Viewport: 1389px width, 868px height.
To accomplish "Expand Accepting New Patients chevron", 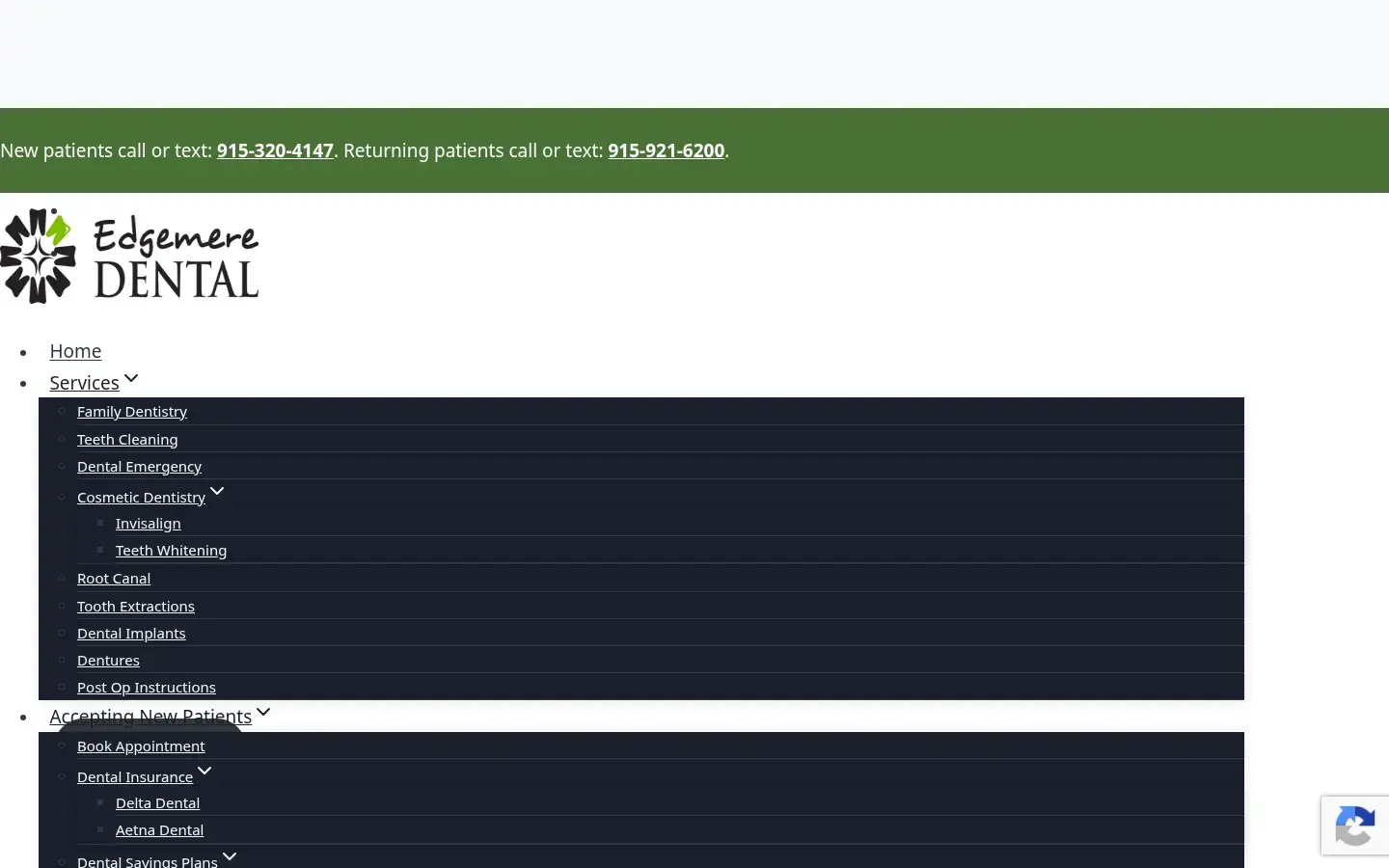I will point(263,712).
